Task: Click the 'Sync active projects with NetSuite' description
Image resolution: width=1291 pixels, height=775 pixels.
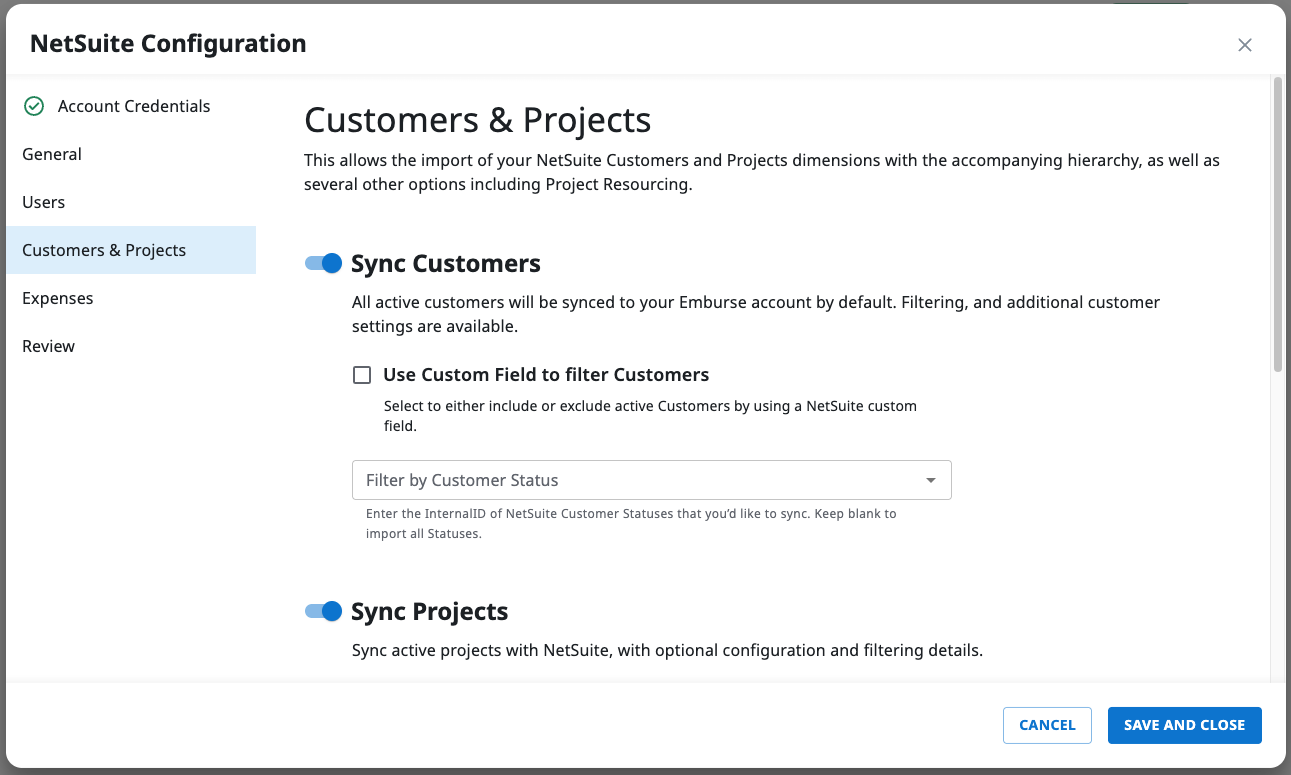Action: [x=667, y=651]
